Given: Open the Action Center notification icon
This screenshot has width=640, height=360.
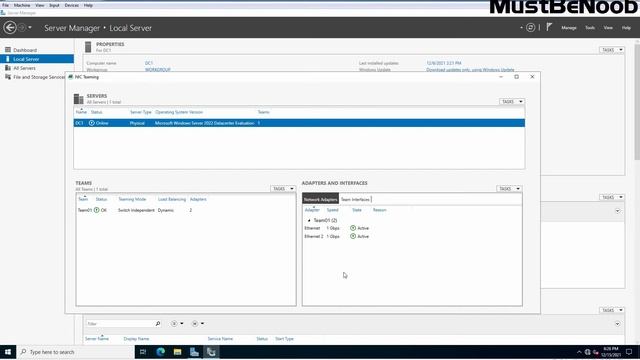Looking at the screenshot, I should (x=629, y=352).
